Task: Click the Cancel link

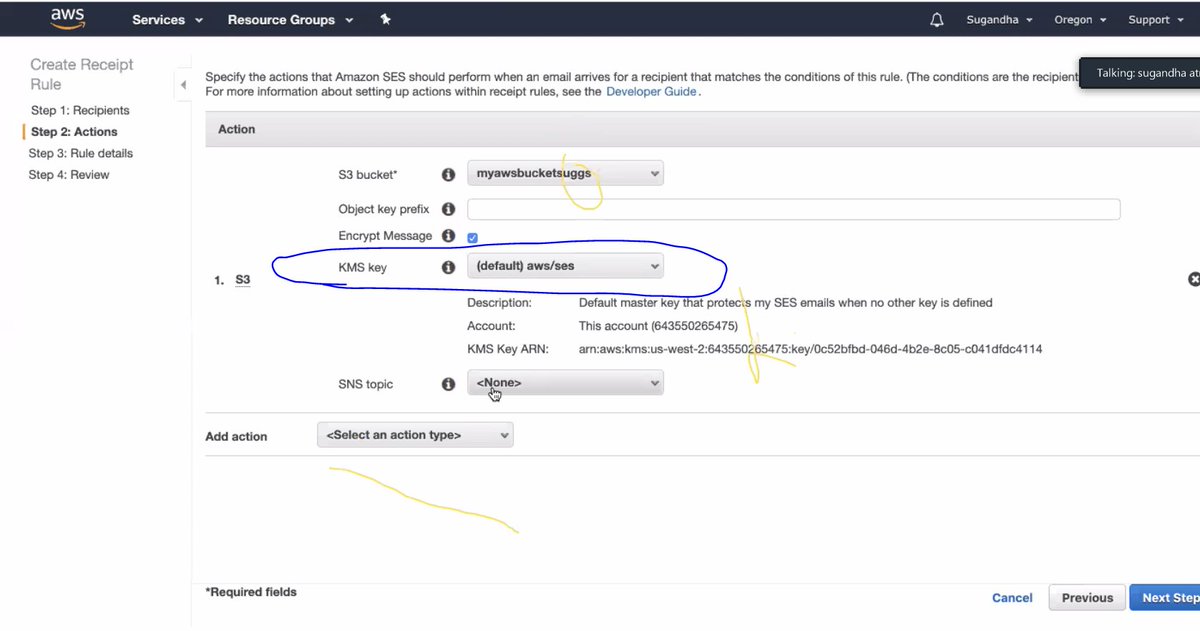Action: pyautogui.click(x=1012, y=598)
